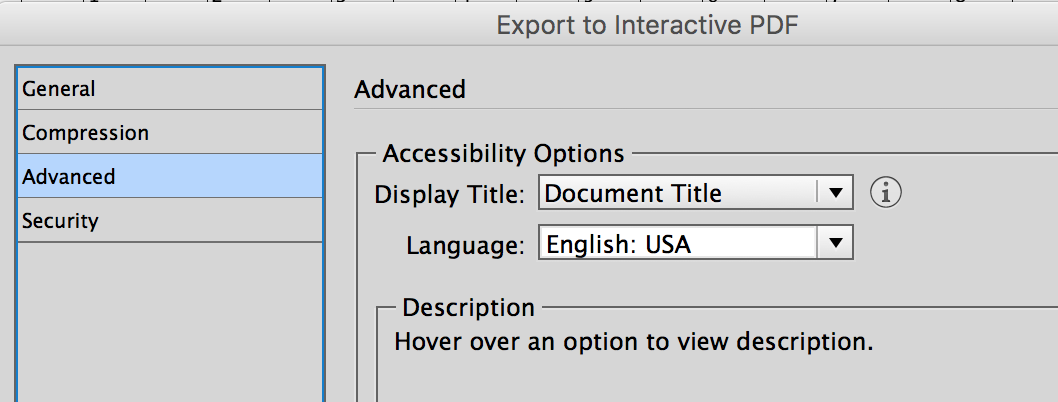The width and height of the screenshot is (1058, 402).
Task: Click the hover description hint text
Action: (x=634, y=342)
